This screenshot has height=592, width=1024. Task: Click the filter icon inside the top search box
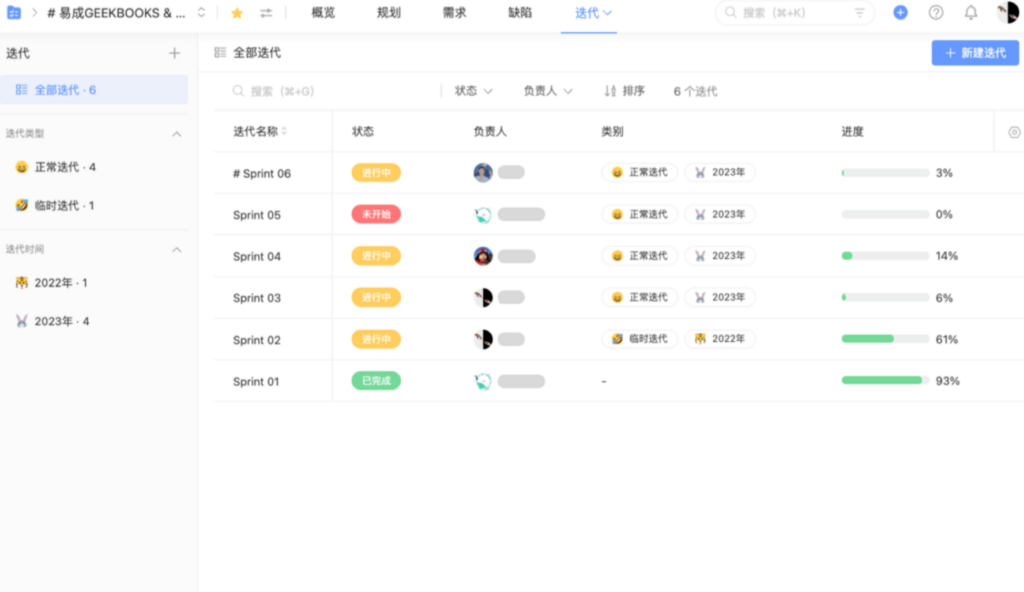[860, 13]
